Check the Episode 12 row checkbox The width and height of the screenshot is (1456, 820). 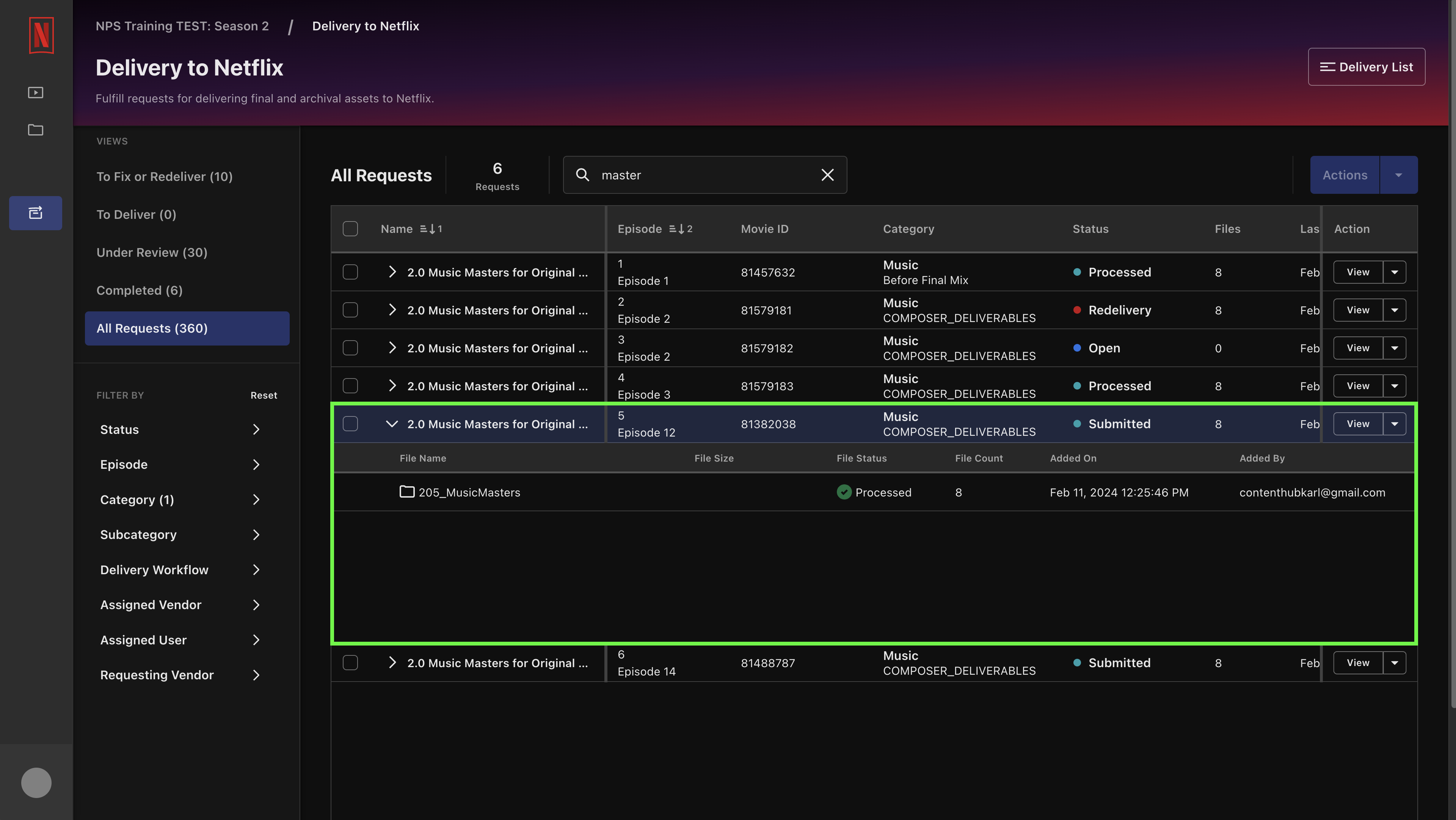350,424
